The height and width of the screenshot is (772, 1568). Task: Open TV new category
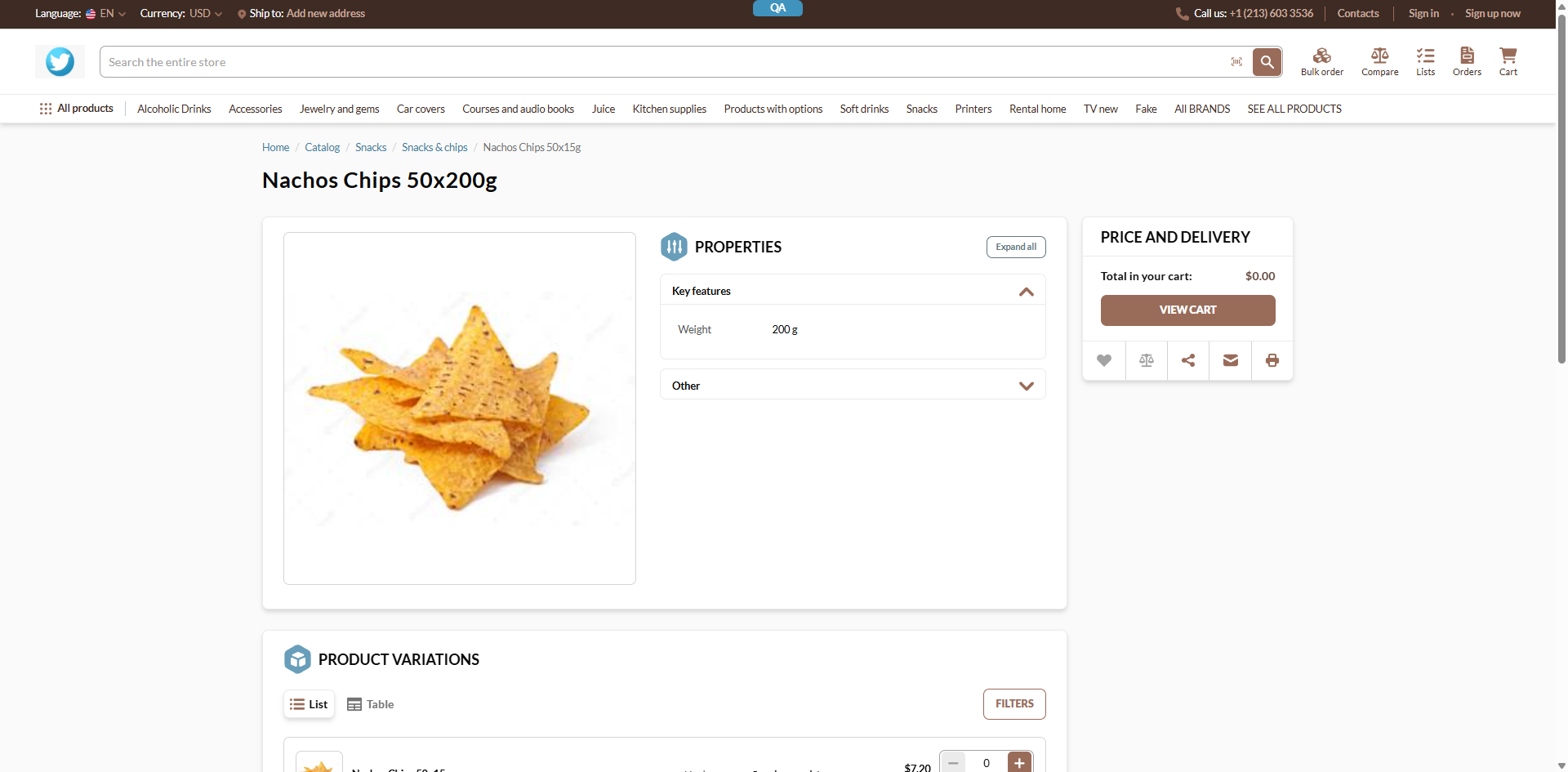1101,109
